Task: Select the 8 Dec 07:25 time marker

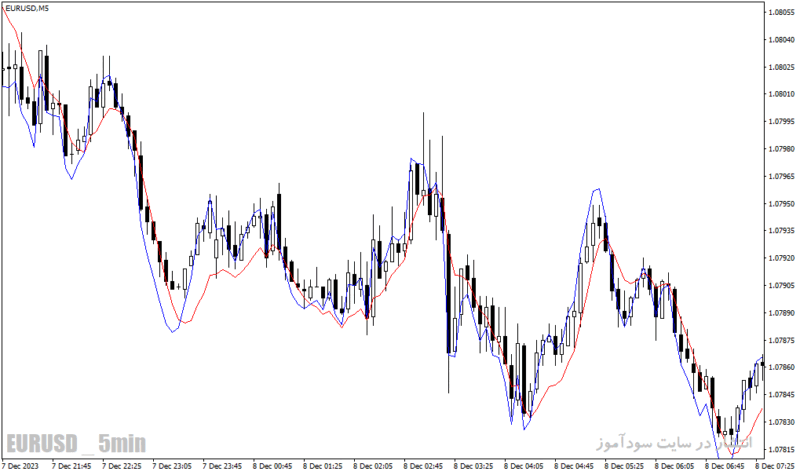Action: pos(776,466)
